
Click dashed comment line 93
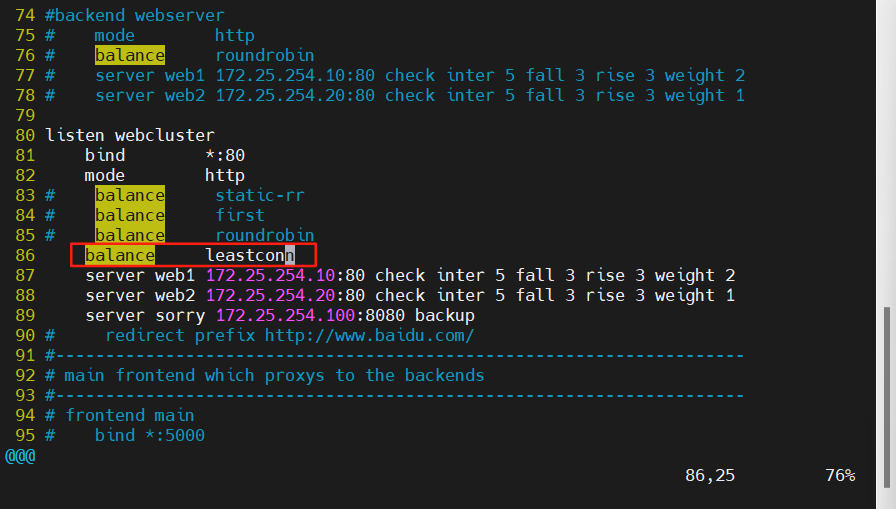[x=395, y=395]
